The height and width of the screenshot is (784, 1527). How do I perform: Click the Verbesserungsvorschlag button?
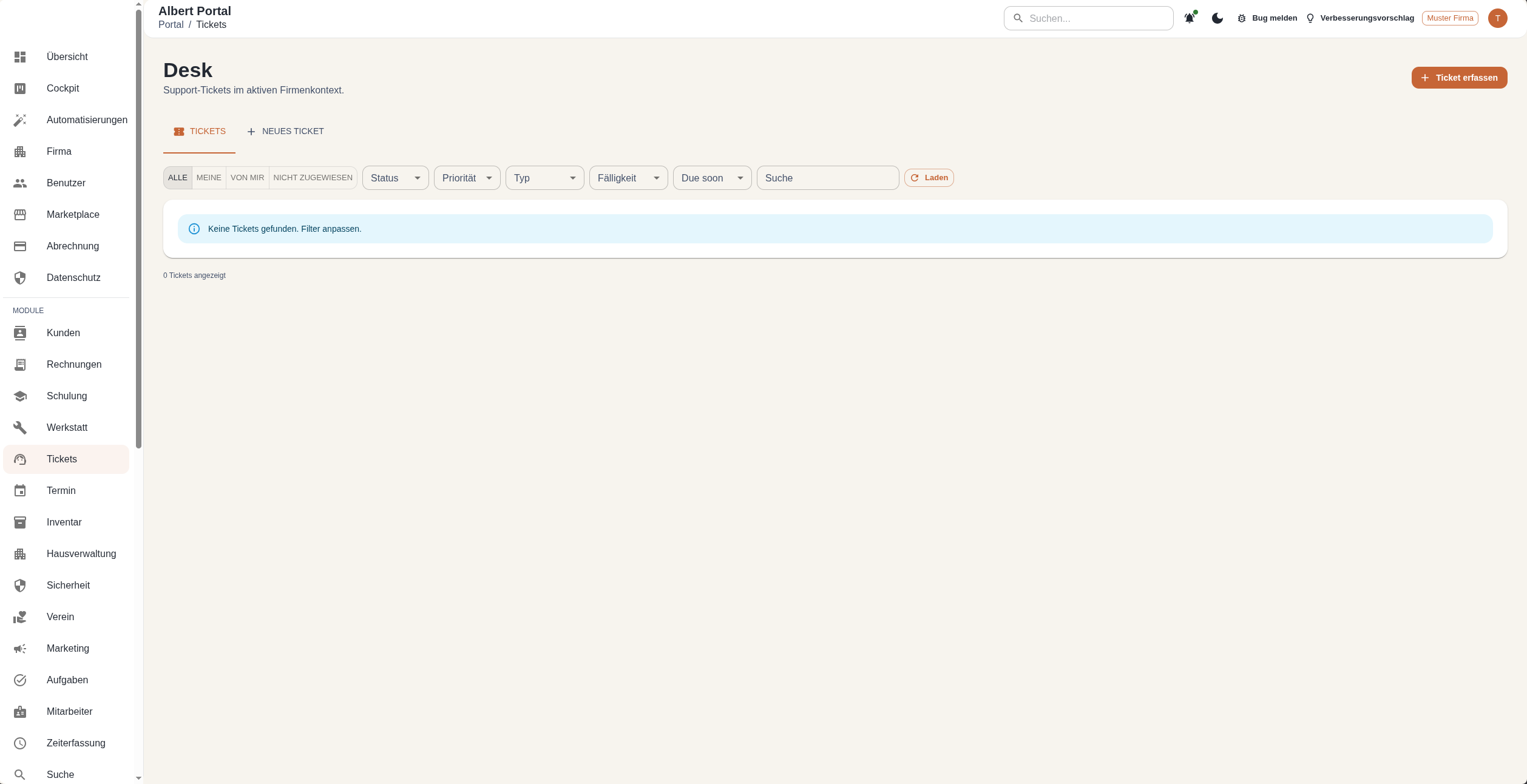(1360, 18)
